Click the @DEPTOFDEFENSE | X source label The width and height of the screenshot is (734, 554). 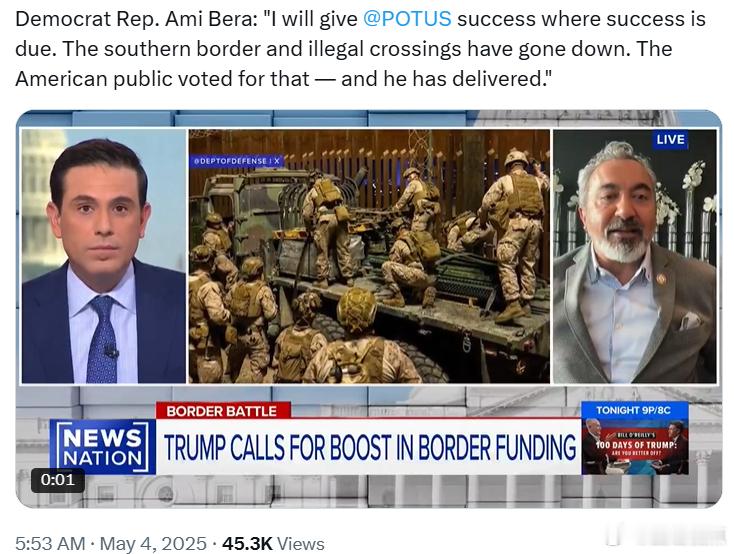[x=236, y=161]
